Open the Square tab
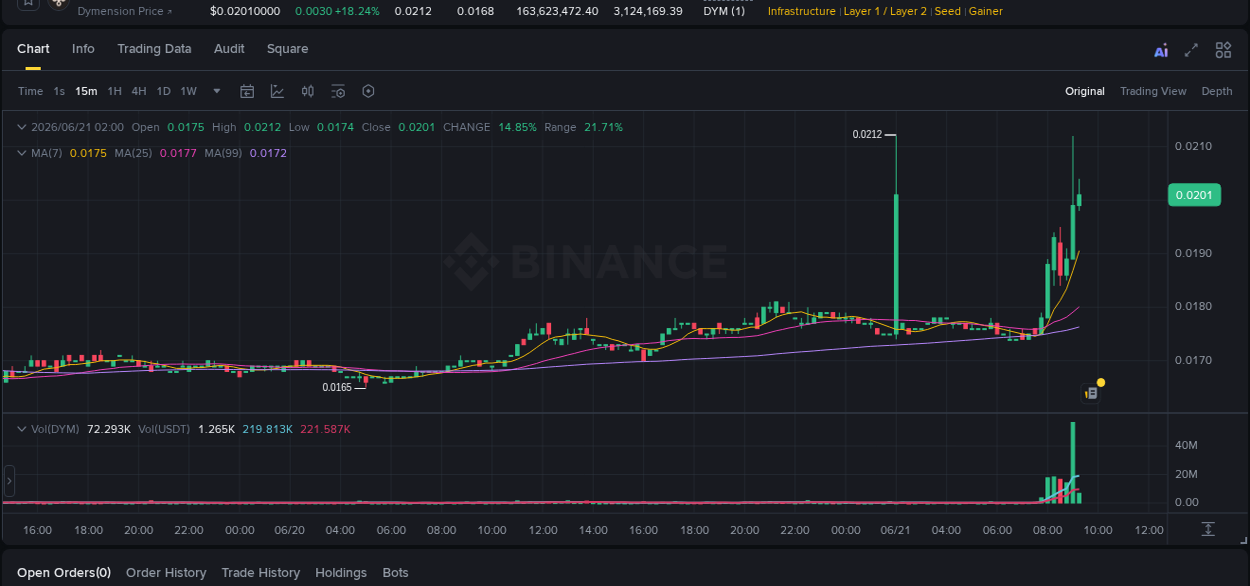1250x586 pixels. (x=287, y=49)
